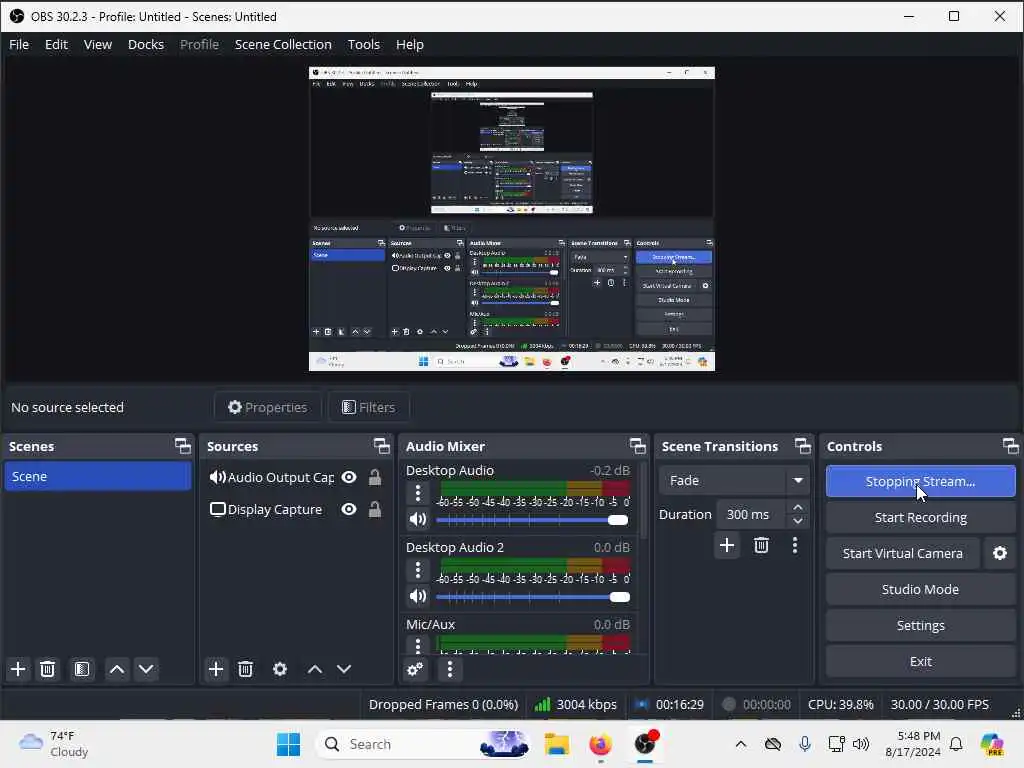Click the Windows taskbar Search box
The width and height of the screenshot is (1024, 768).
422,744
